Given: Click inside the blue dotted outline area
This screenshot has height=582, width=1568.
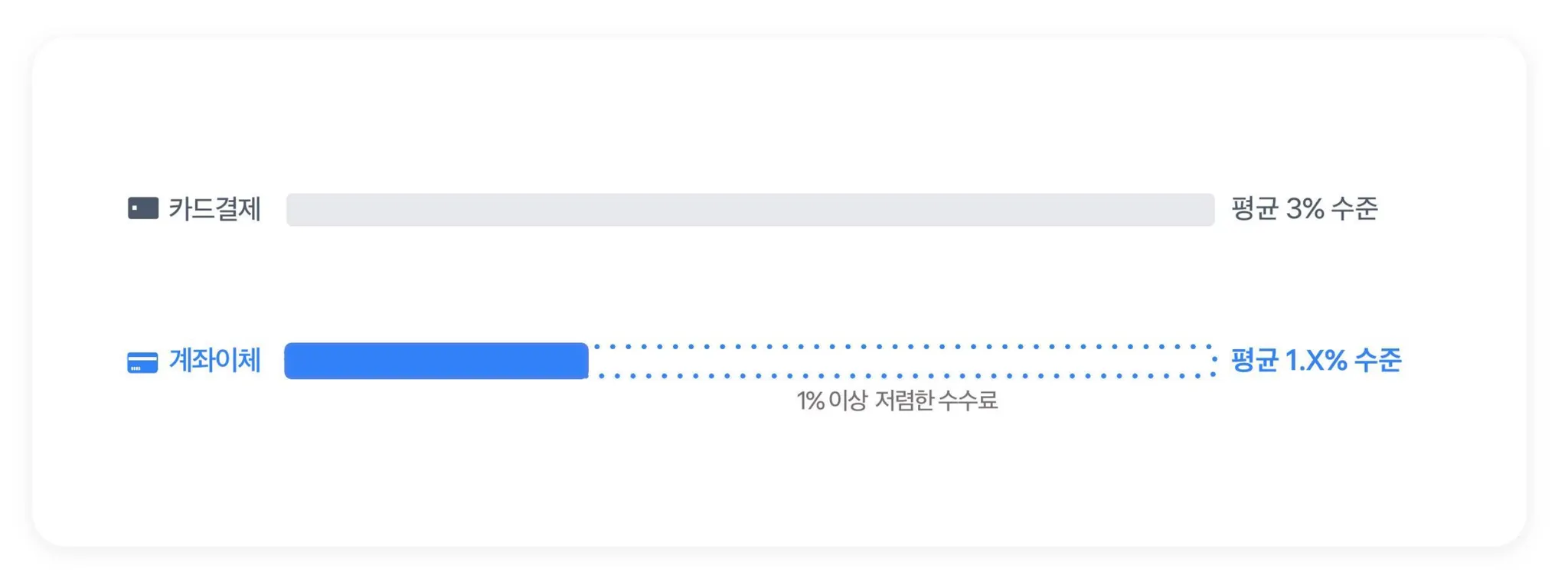Looking at the screenshot, I should [x=902, y=361].
